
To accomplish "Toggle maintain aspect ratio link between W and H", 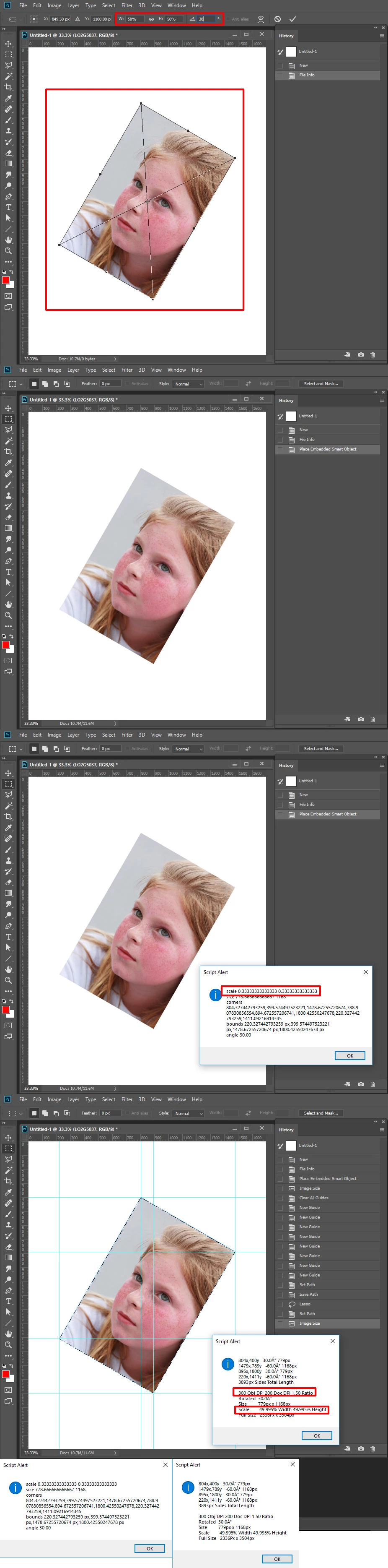I will pyautogui.click(x=151, y=19).
